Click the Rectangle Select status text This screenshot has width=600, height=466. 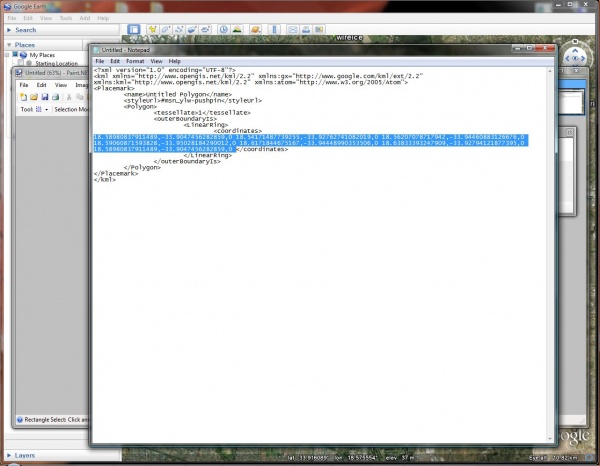click(56, 420)
